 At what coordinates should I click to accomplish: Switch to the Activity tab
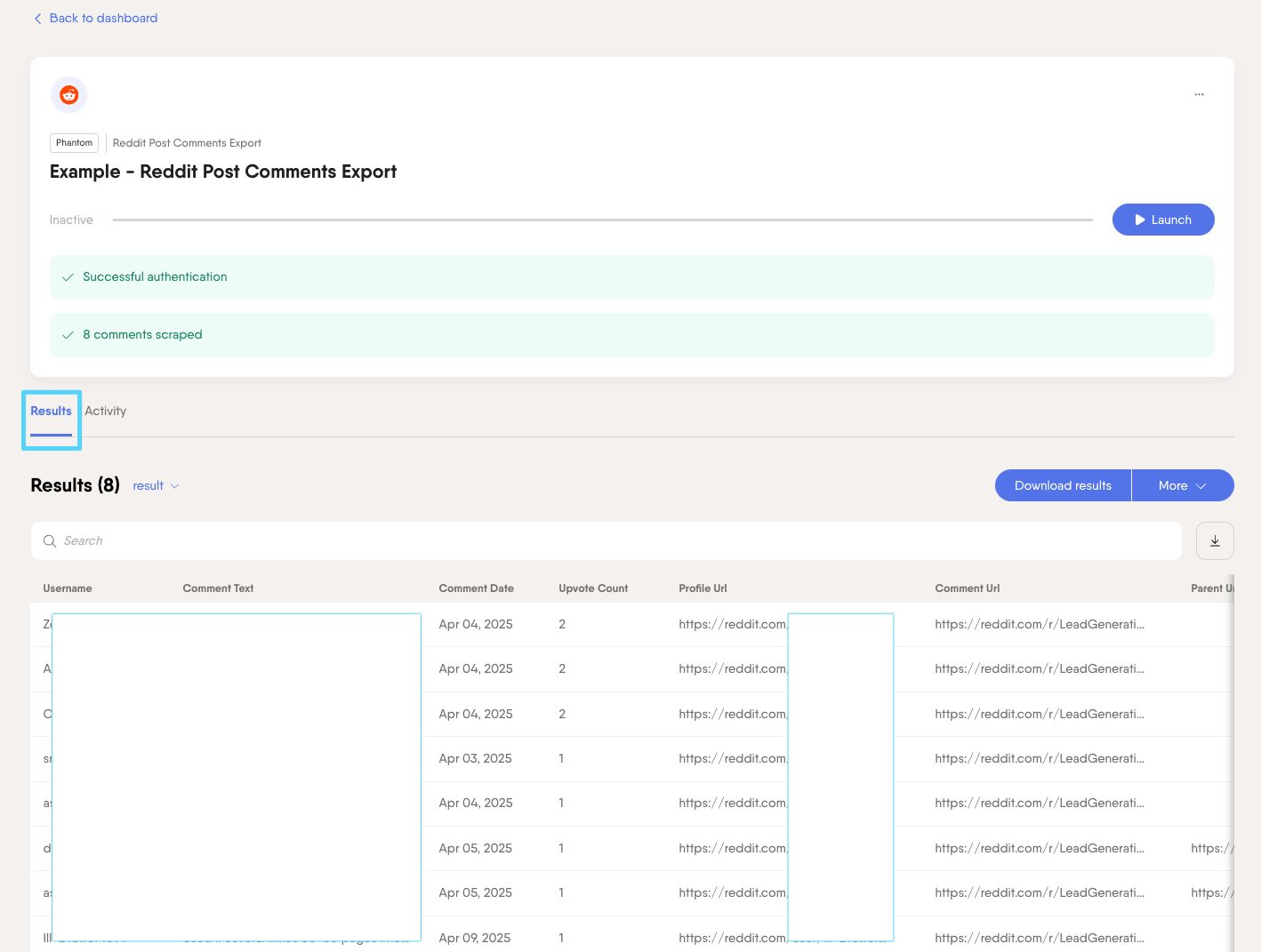coord(106,411)
